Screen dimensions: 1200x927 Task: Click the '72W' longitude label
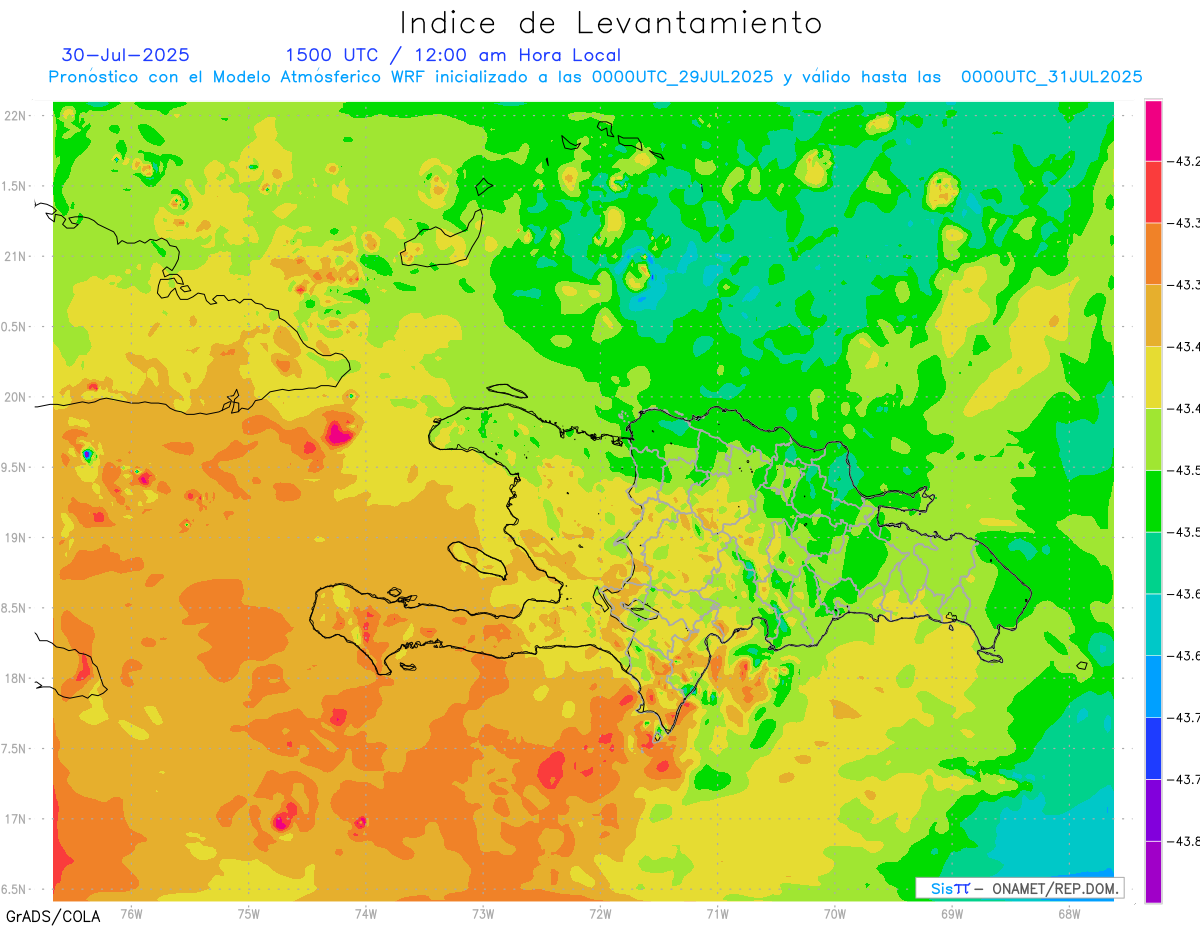[x=600, y=913]
